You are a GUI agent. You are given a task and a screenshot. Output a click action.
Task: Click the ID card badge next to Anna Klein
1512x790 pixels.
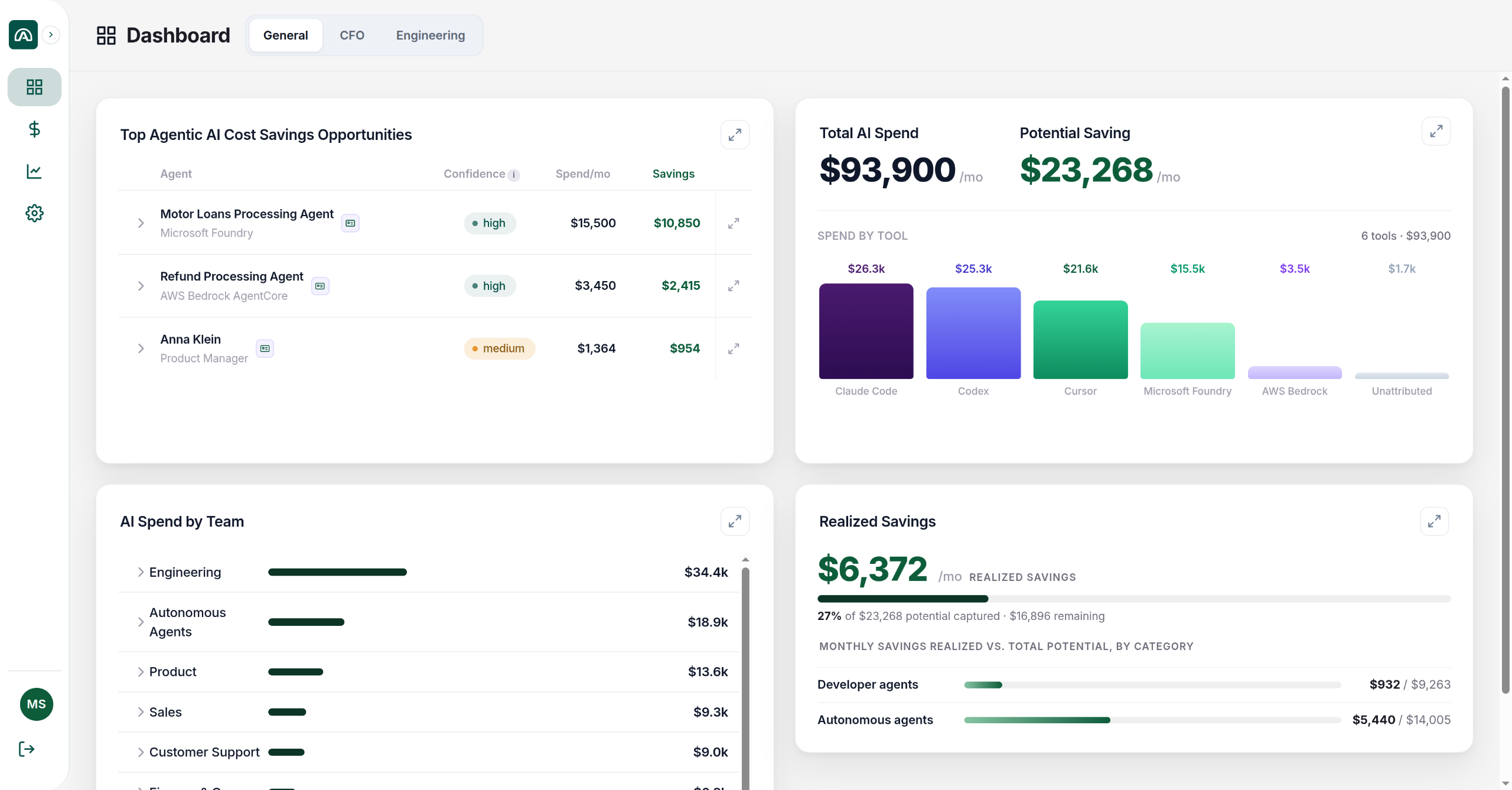tap(265, 348)
